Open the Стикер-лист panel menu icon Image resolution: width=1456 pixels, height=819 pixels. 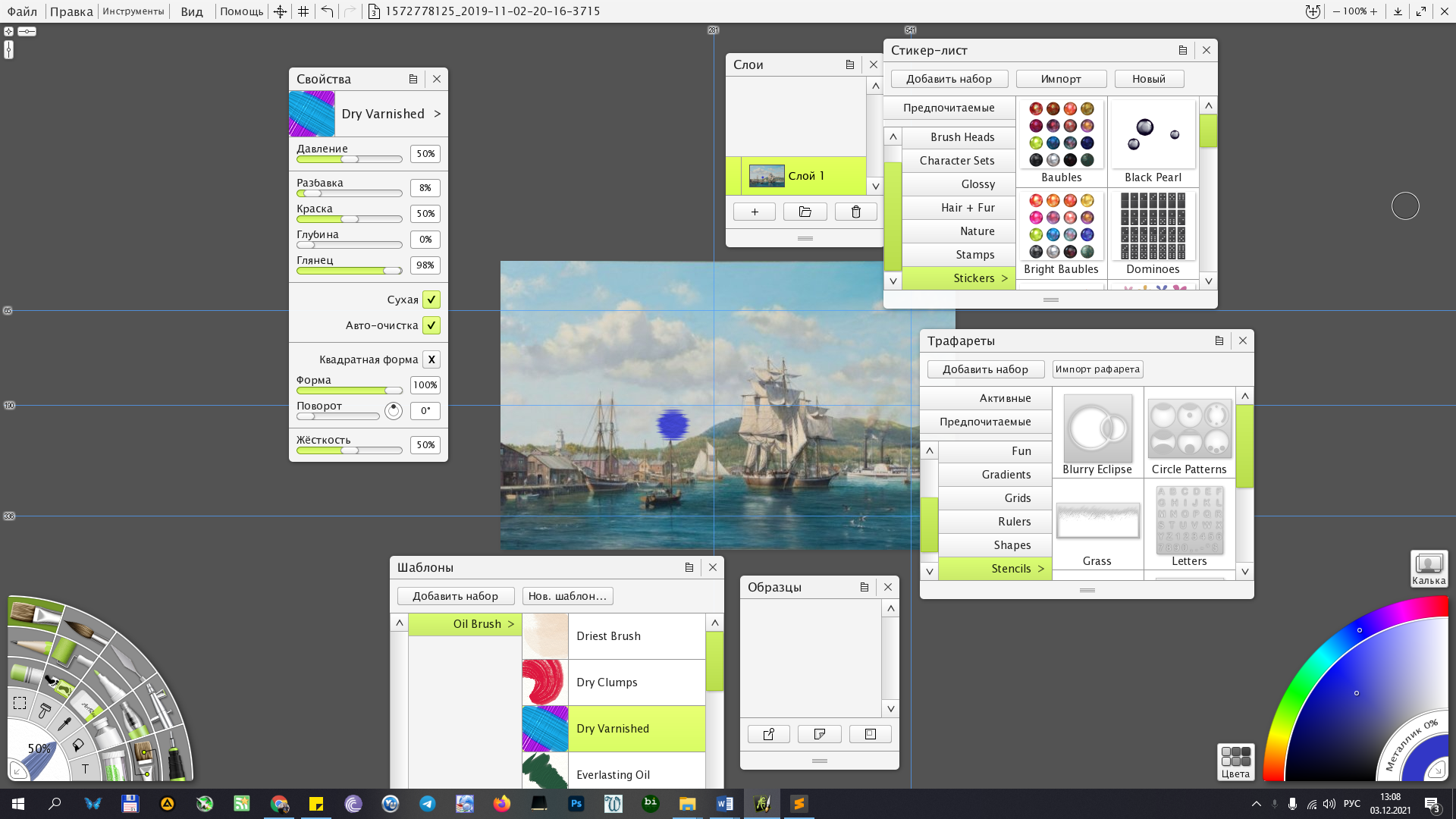pyautogui.click(x=1183, y=50)
